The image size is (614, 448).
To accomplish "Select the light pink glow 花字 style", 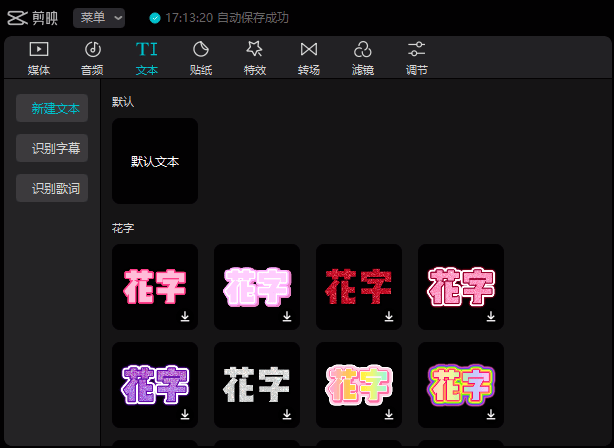I will pos(257,287).
